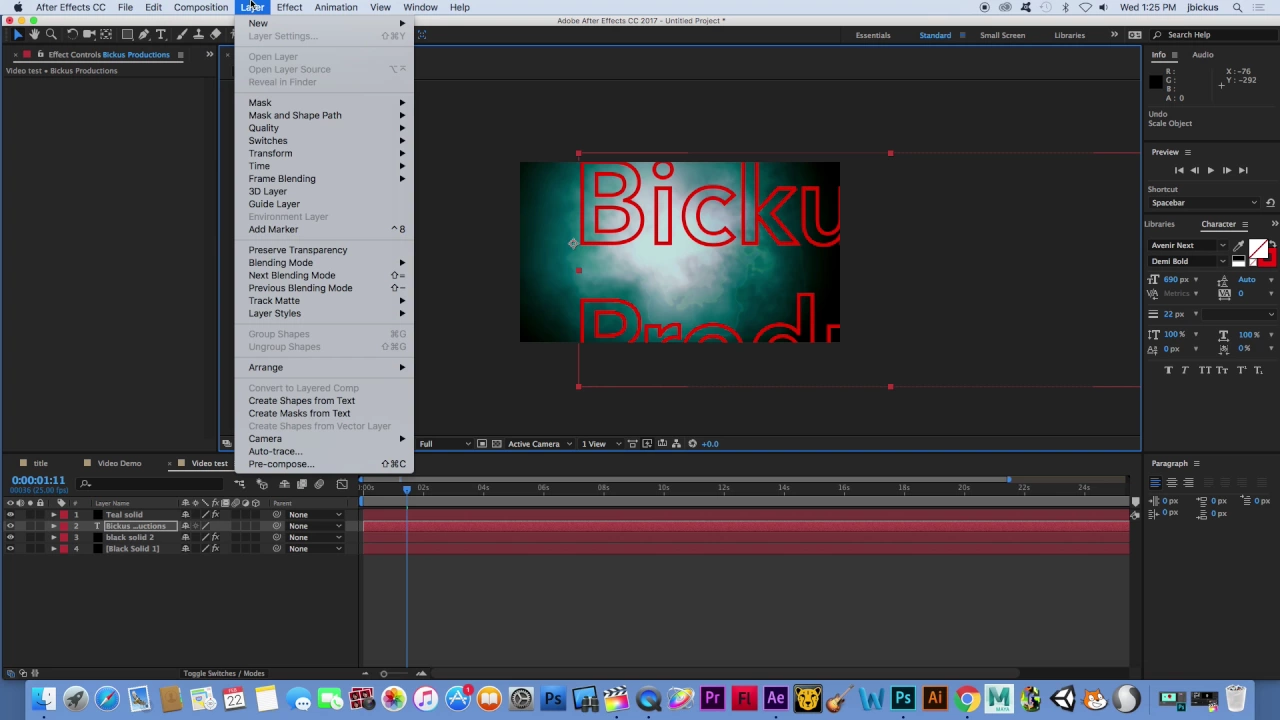The width and height of the screenshot is (1280, 720).
Task: Select the Brush tool
Action: click(181, 35)
